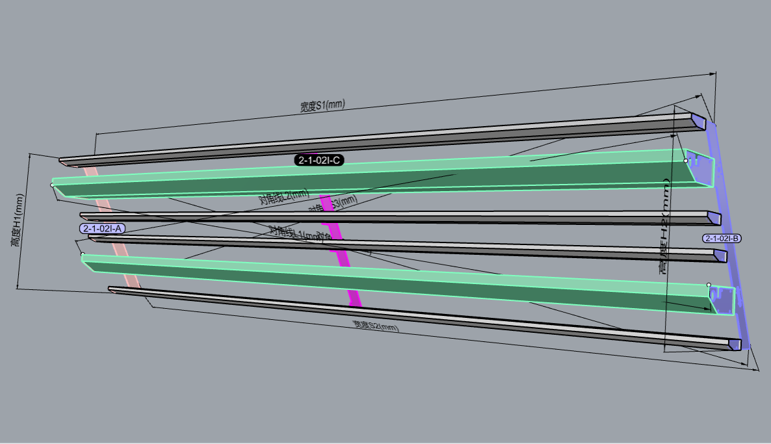Click the 2-1-02I-B label tag
771x444 pixels.
pos(721,238)
